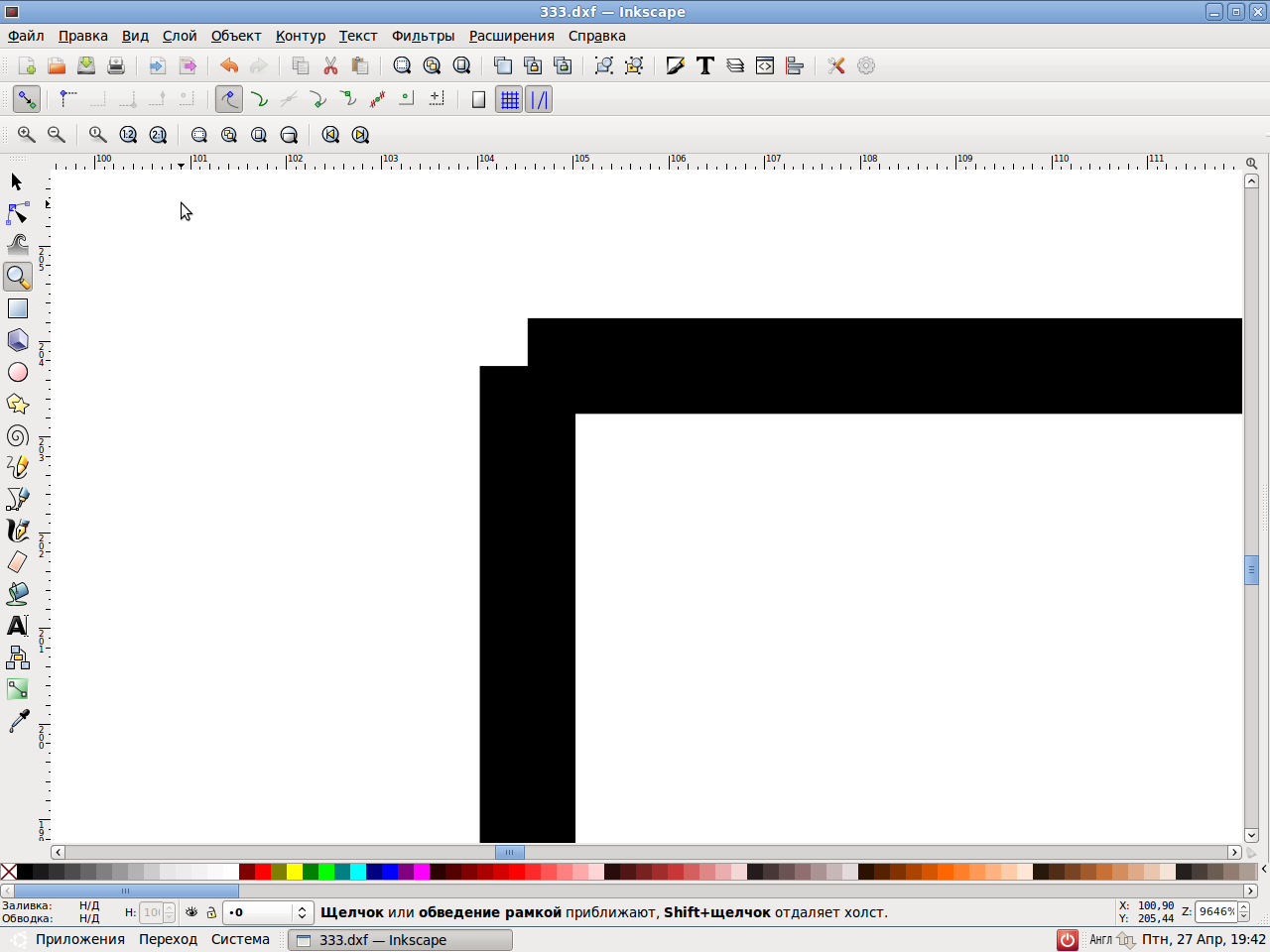Select the Star and polygon tool

click(17, 404)
